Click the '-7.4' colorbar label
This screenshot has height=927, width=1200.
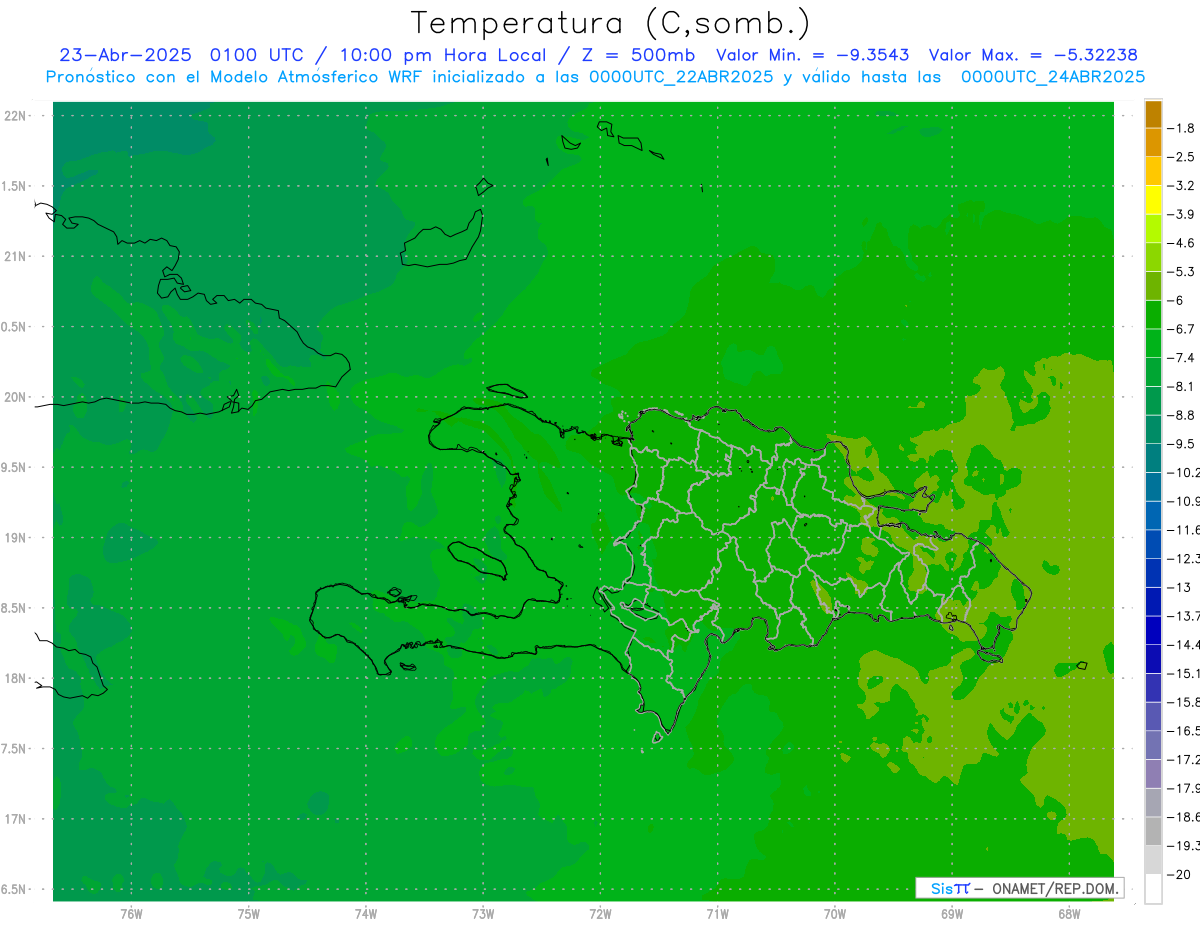point(1181,358)
